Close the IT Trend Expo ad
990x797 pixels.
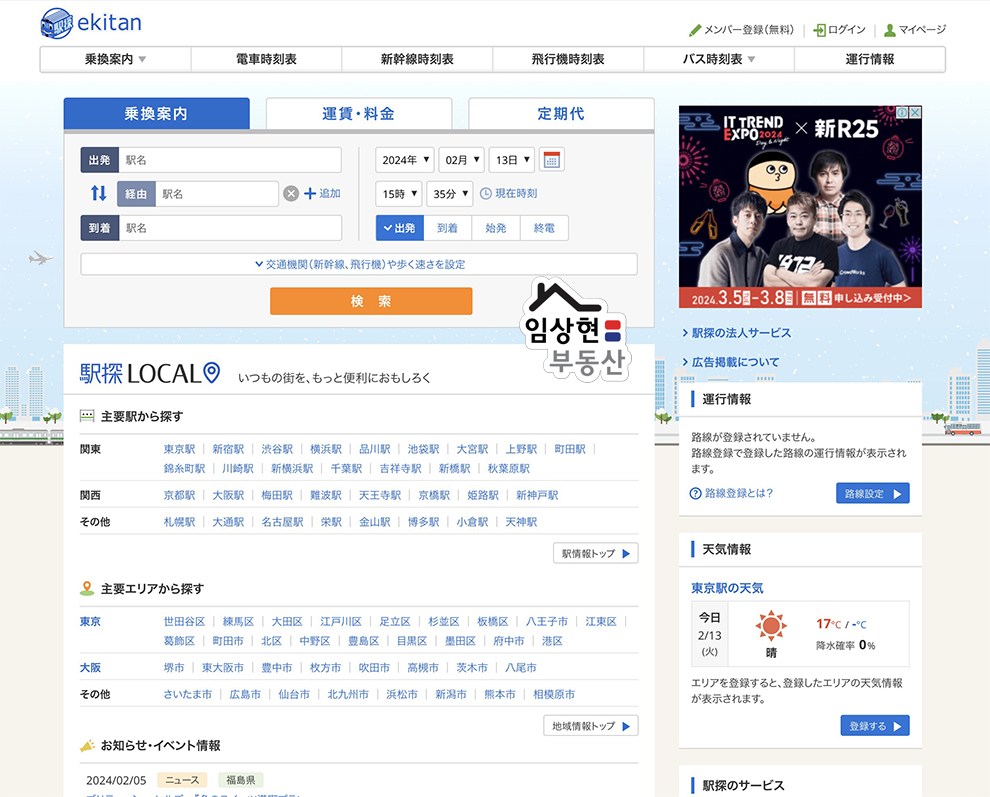915,112
